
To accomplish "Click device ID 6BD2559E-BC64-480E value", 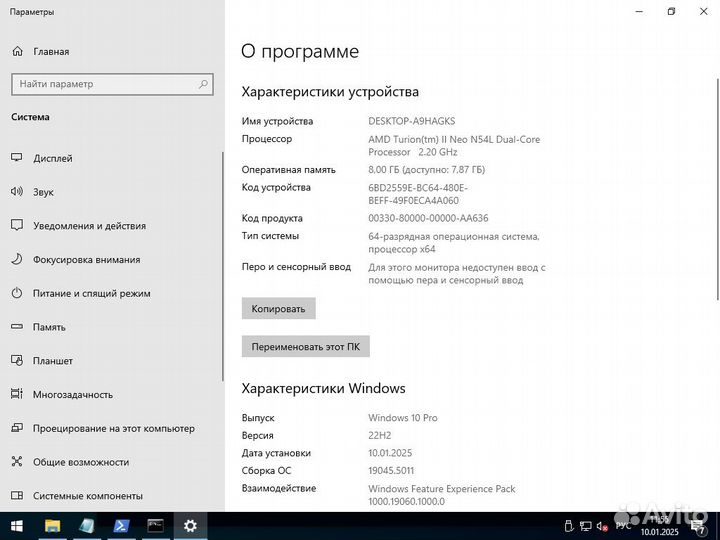I will (x=417, y=194).
